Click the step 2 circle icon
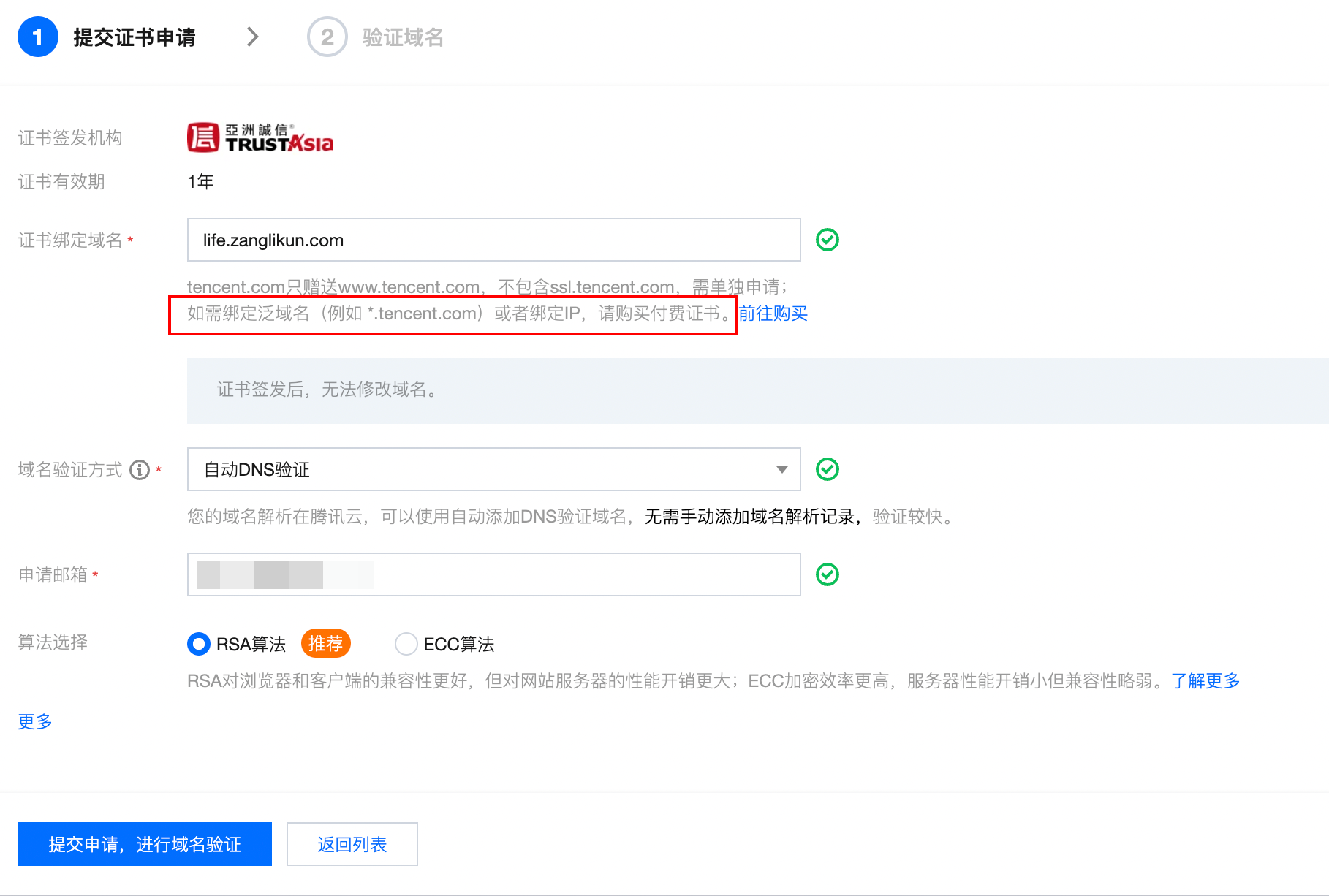This screenshot has width=1329, height=896. (x=327, y=37)
